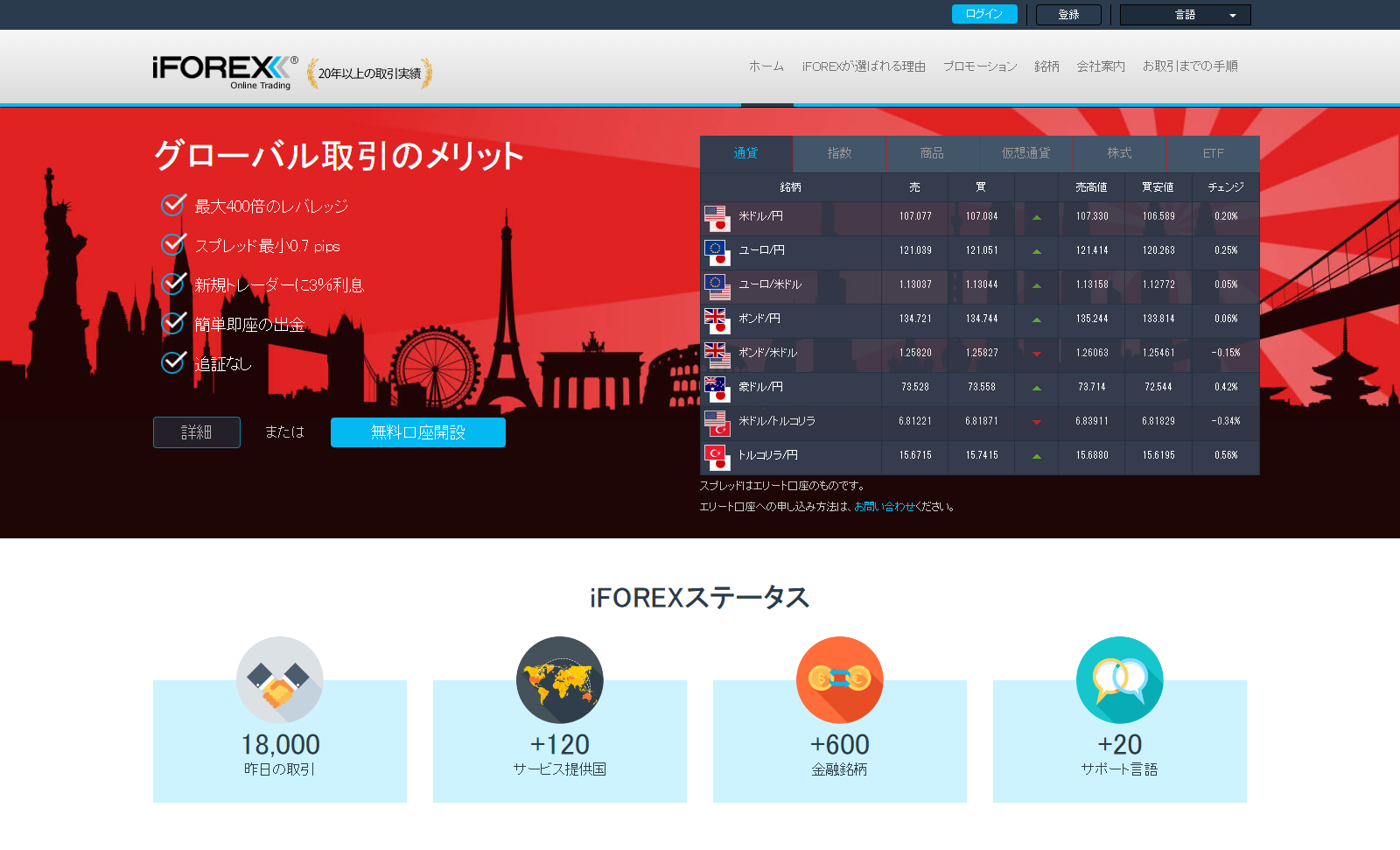Click the ポンド/米ドル flag icon
This screenshot has height=850, width=1400.
pos(717,355)
